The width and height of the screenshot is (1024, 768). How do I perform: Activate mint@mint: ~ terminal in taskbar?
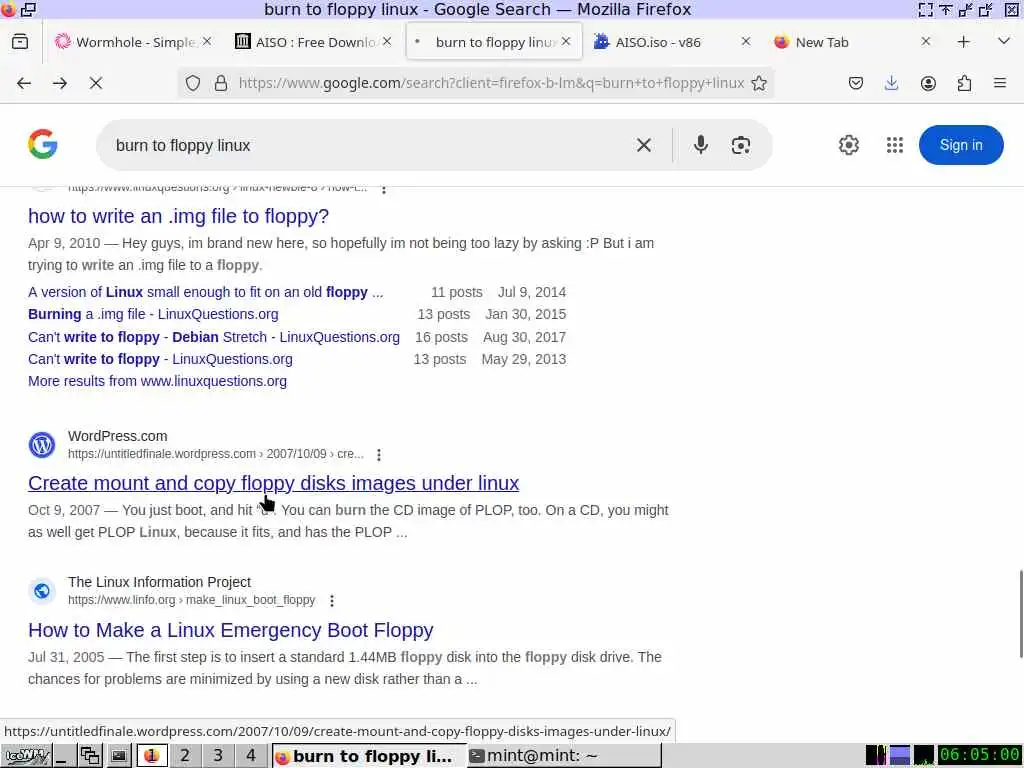pyautogui.click(x=564, y=756)
